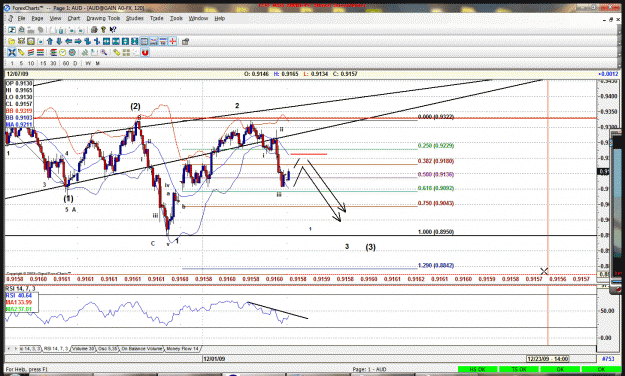Click the lock/properties icon after crosshair

tap(185, 41)
